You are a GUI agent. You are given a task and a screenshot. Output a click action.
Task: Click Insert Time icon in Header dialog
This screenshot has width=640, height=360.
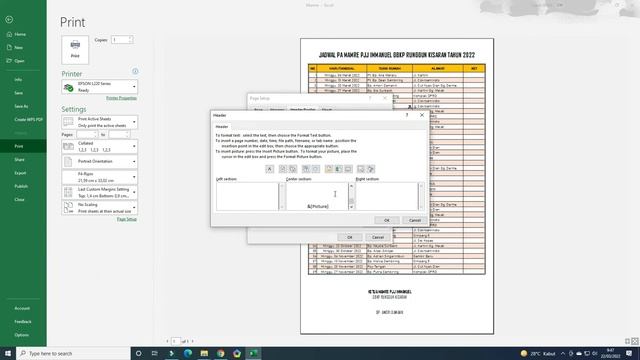[x=316, y=169]
